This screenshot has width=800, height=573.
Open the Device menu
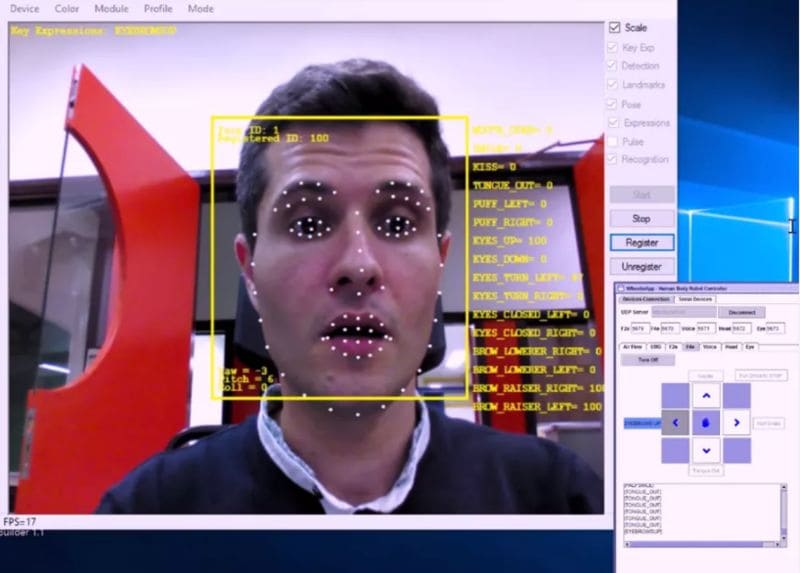pyautogui.click(x=24, y=8)
